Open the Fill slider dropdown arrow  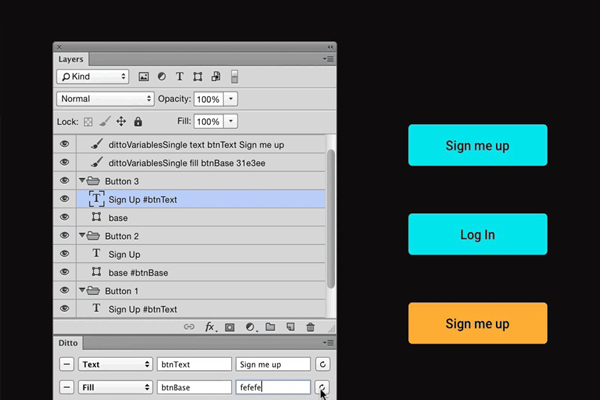231,121
